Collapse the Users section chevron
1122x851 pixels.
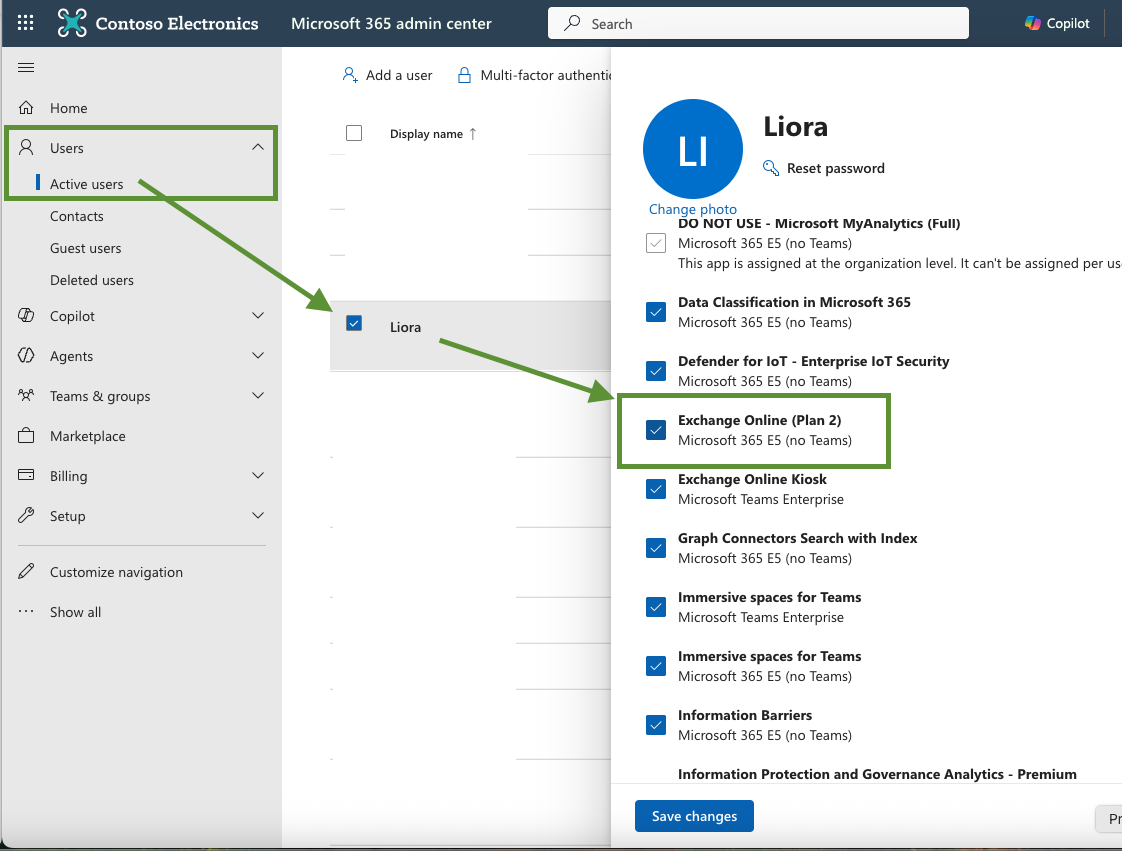tap(258, 147)
